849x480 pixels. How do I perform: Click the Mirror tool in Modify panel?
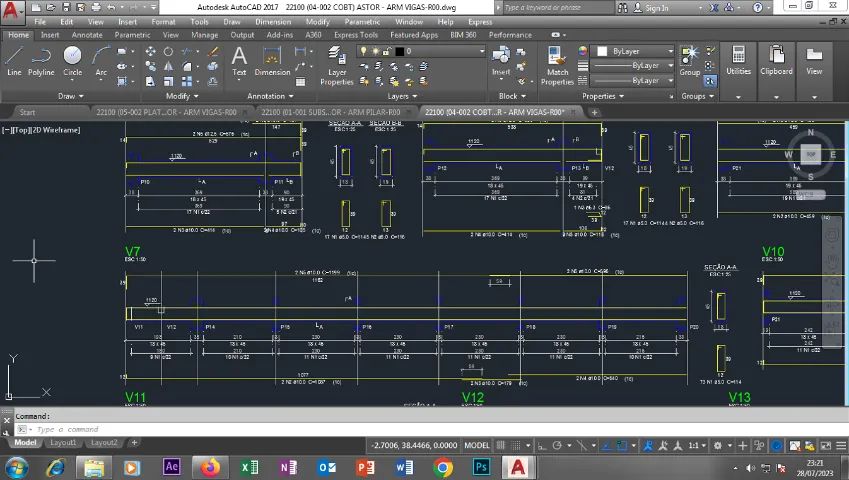point(168,66)
